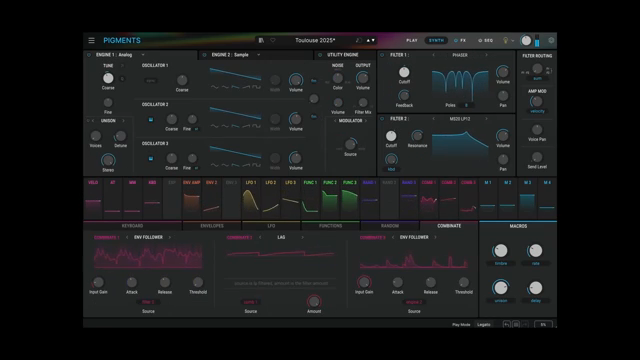
Task: Select the LFO 3 modulation slot
Action: 290,199
